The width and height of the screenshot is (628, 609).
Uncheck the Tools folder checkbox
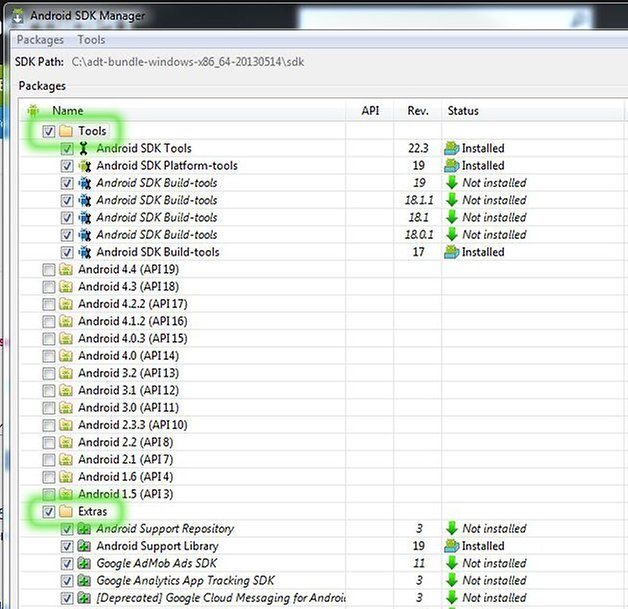[48, 131]
